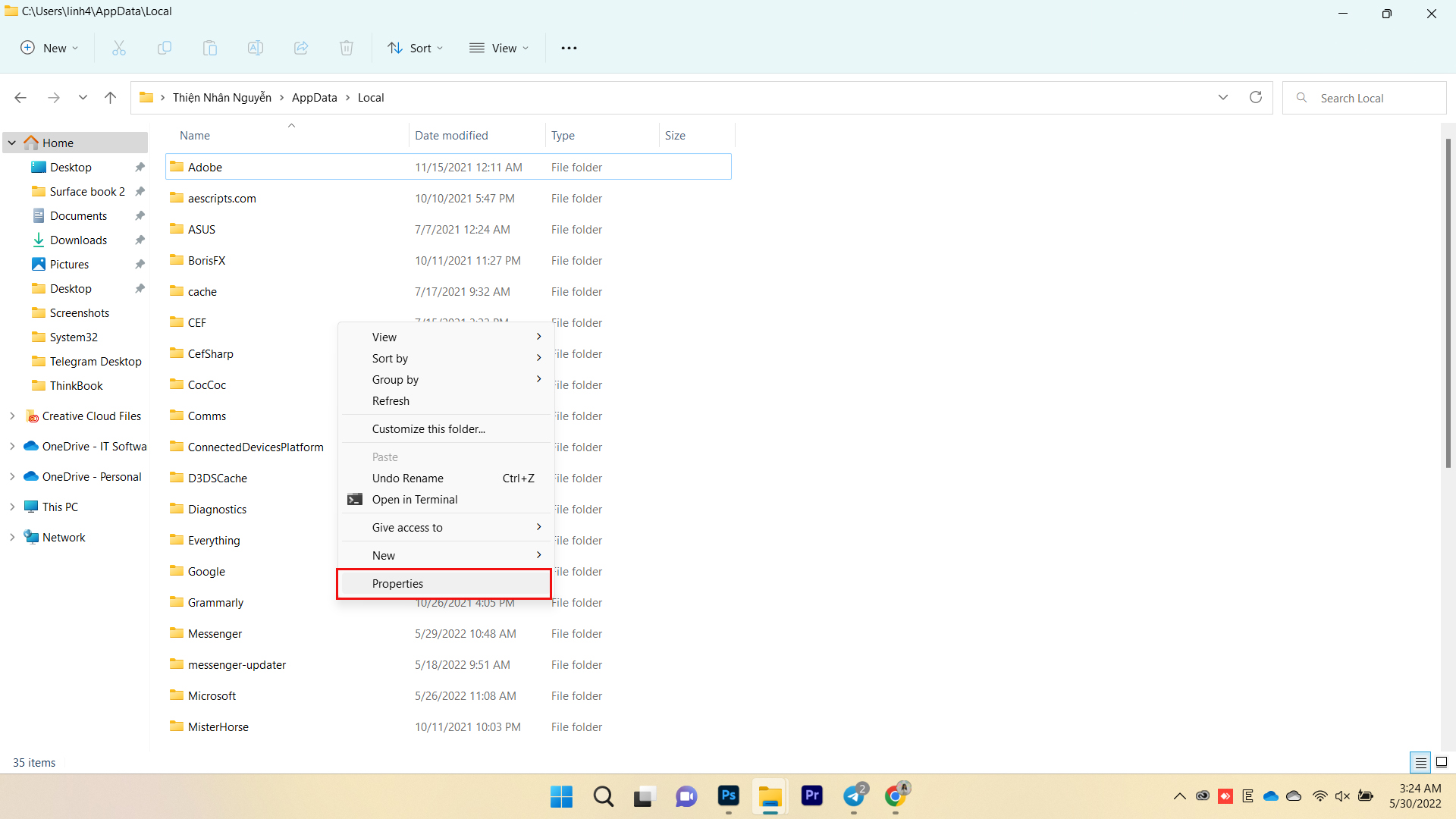Click the Cut icon in toolbar
The image size is (1456, 819).
click(x=119, y=48)
